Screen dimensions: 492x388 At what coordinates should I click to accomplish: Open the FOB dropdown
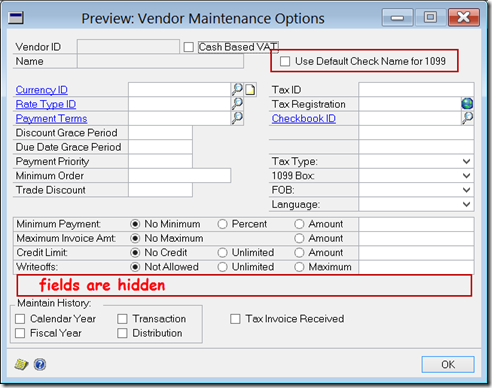click(466, 190)
